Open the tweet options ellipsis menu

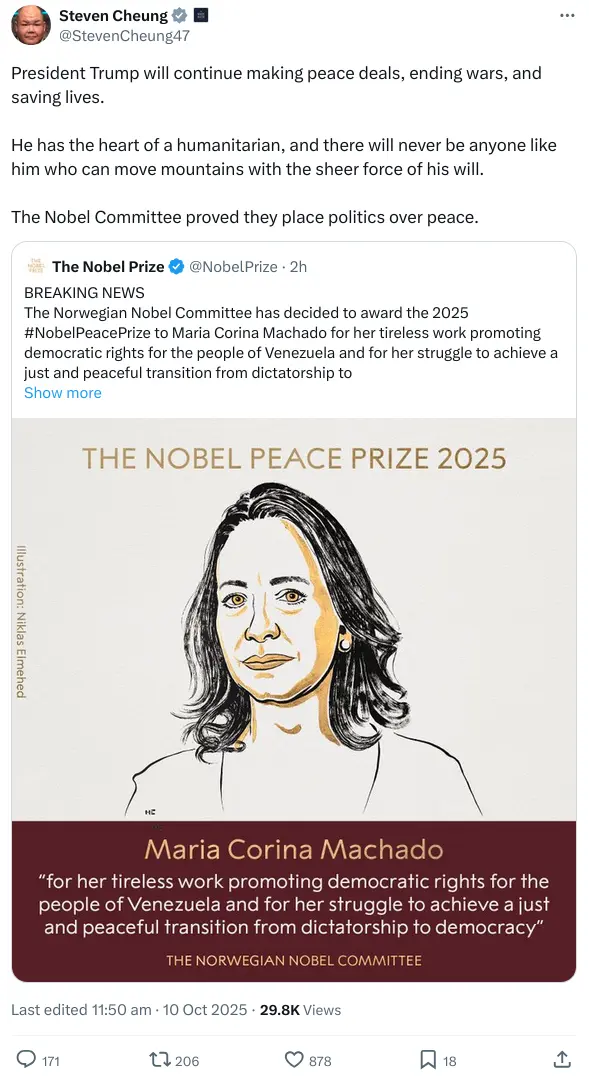[x=566, y=15]
